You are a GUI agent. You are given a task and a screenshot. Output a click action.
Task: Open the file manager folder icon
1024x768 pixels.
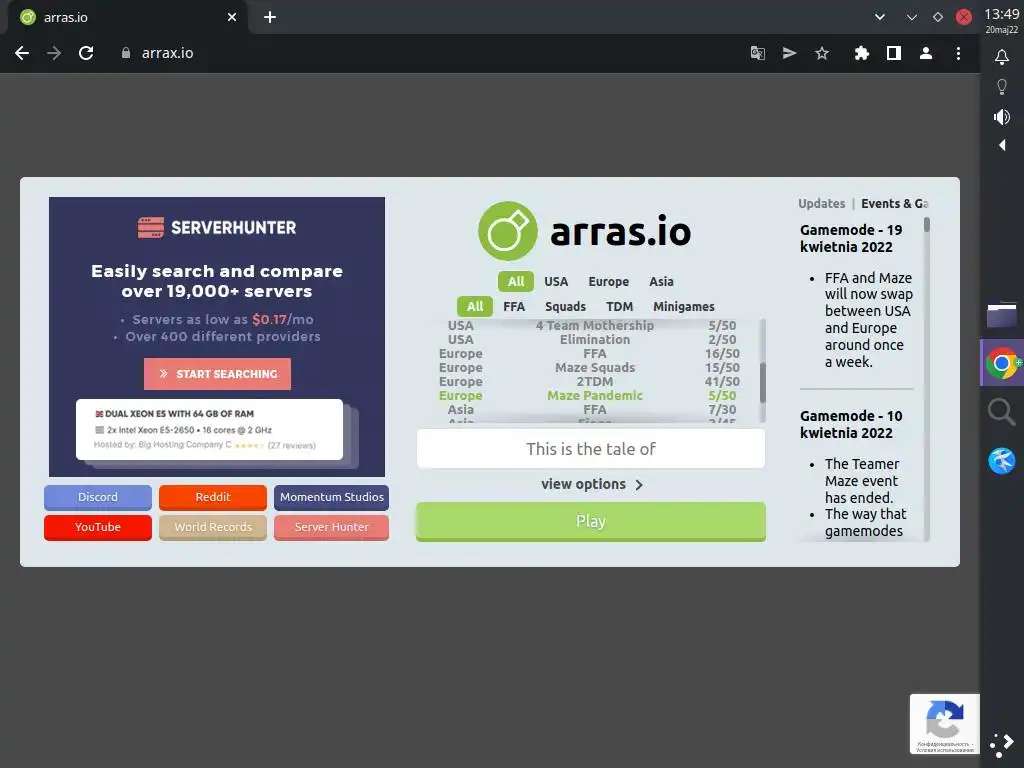point(1002,314)
